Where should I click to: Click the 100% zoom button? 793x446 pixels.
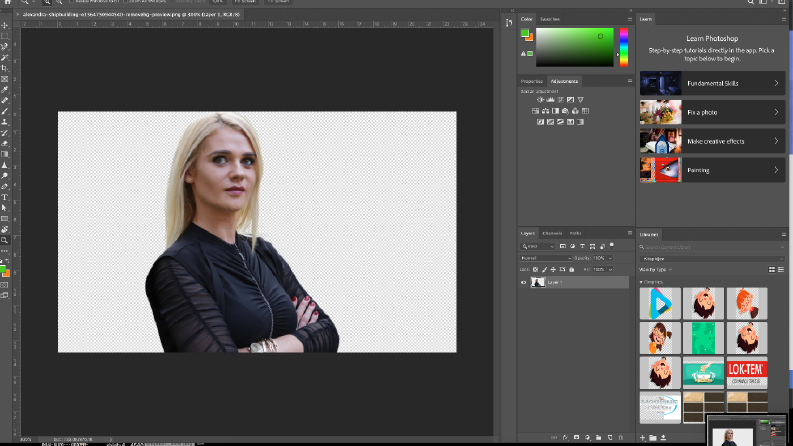coord(217,2)
